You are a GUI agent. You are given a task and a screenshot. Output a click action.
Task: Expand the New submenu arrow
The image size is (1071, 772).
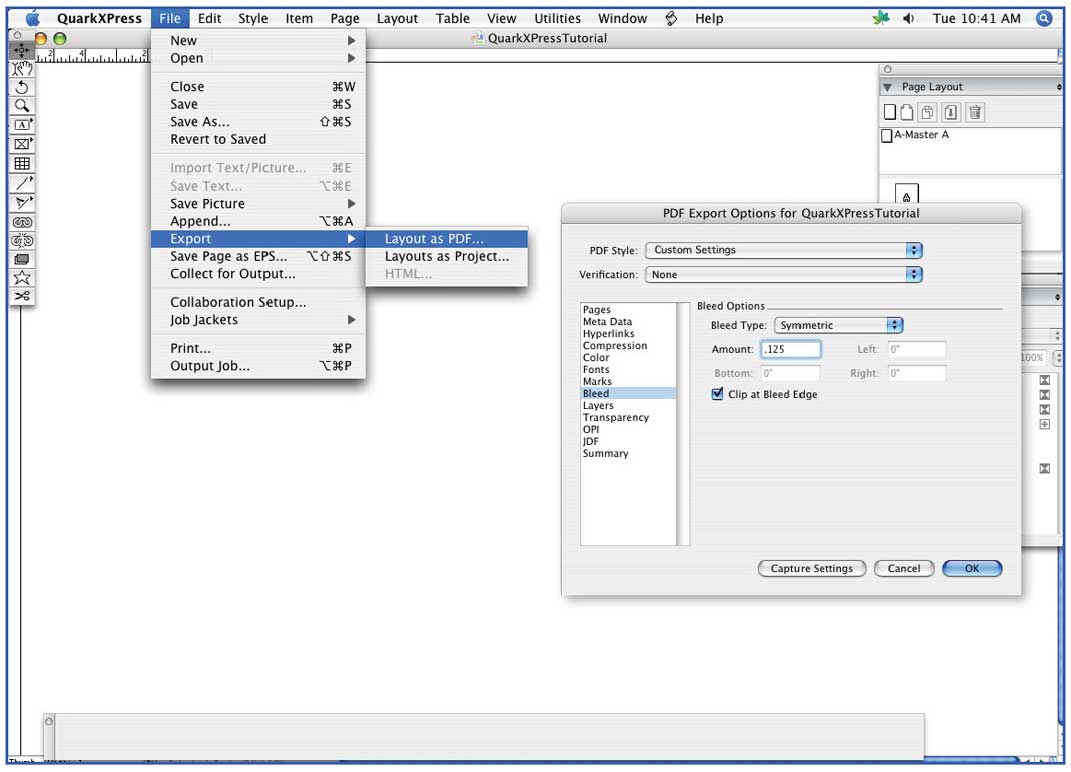[x=351, y=40]
